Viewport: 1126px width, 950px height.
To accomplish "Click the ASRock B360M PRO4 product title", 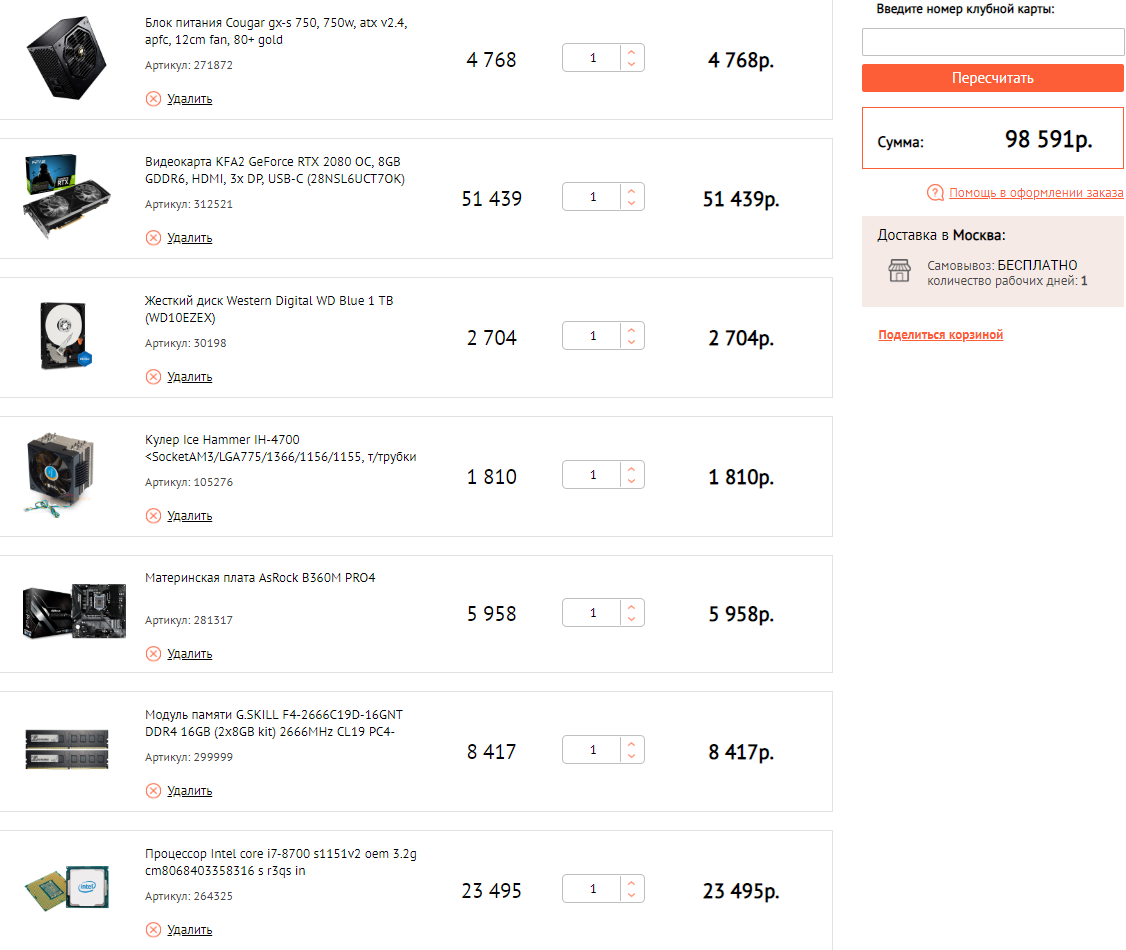I will 260,578.
